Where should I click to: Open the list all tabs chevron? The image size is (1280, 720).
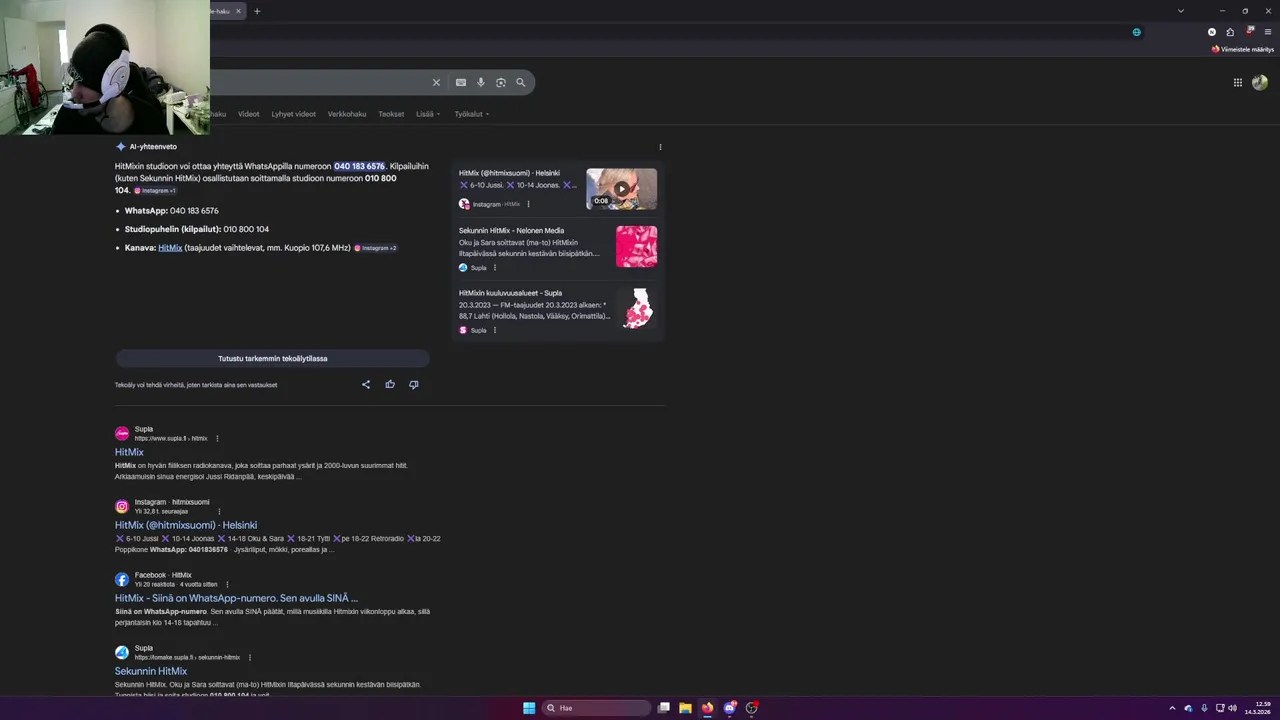(1181, 11)
